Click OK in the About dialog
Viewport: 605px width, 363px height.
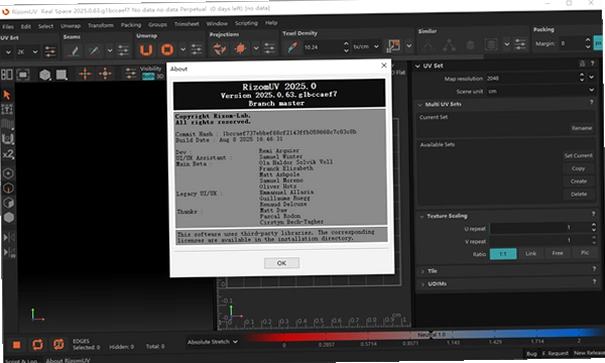coord(282,263)
